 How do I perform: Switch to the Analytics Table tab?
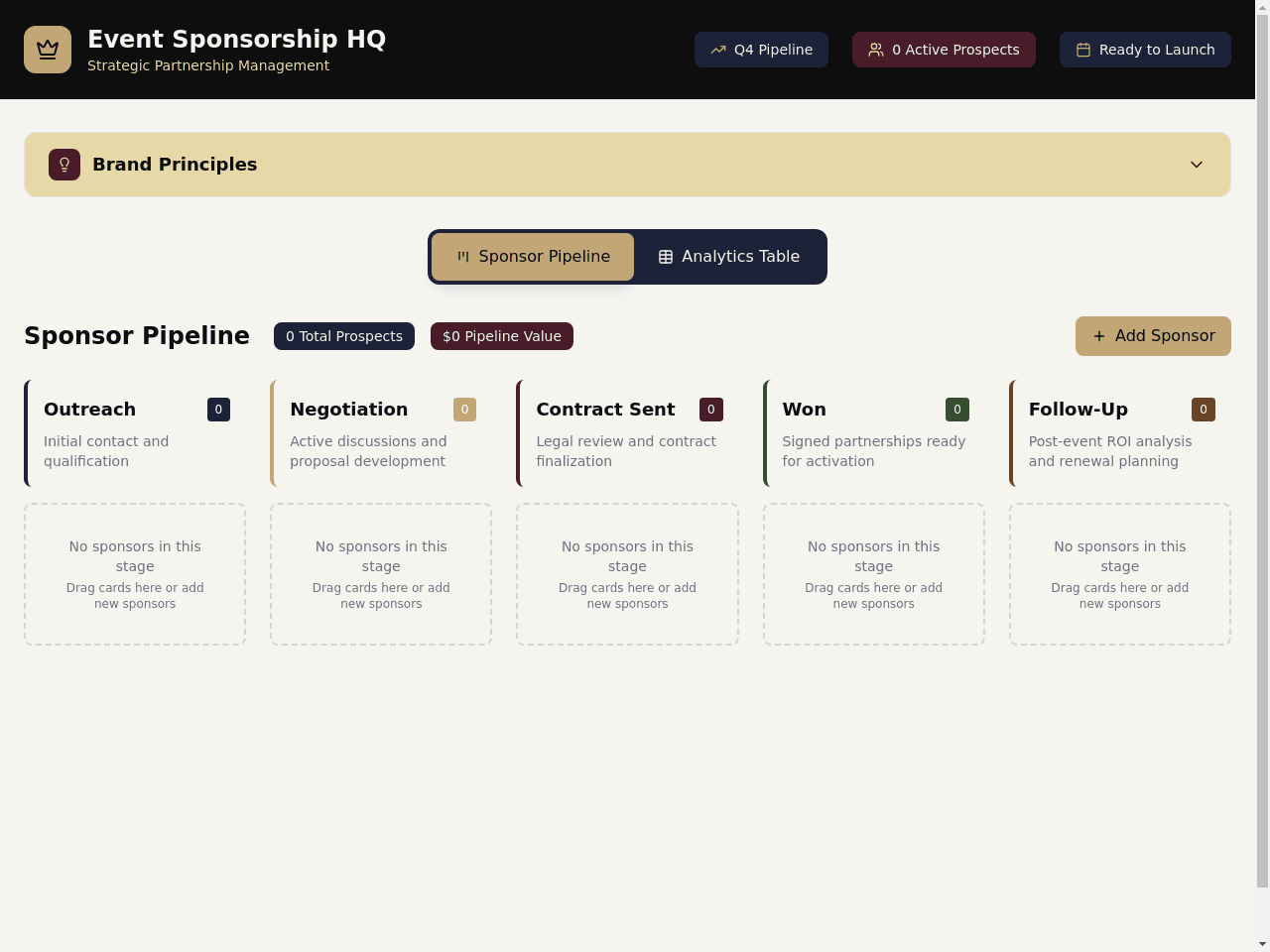point(729,257)
